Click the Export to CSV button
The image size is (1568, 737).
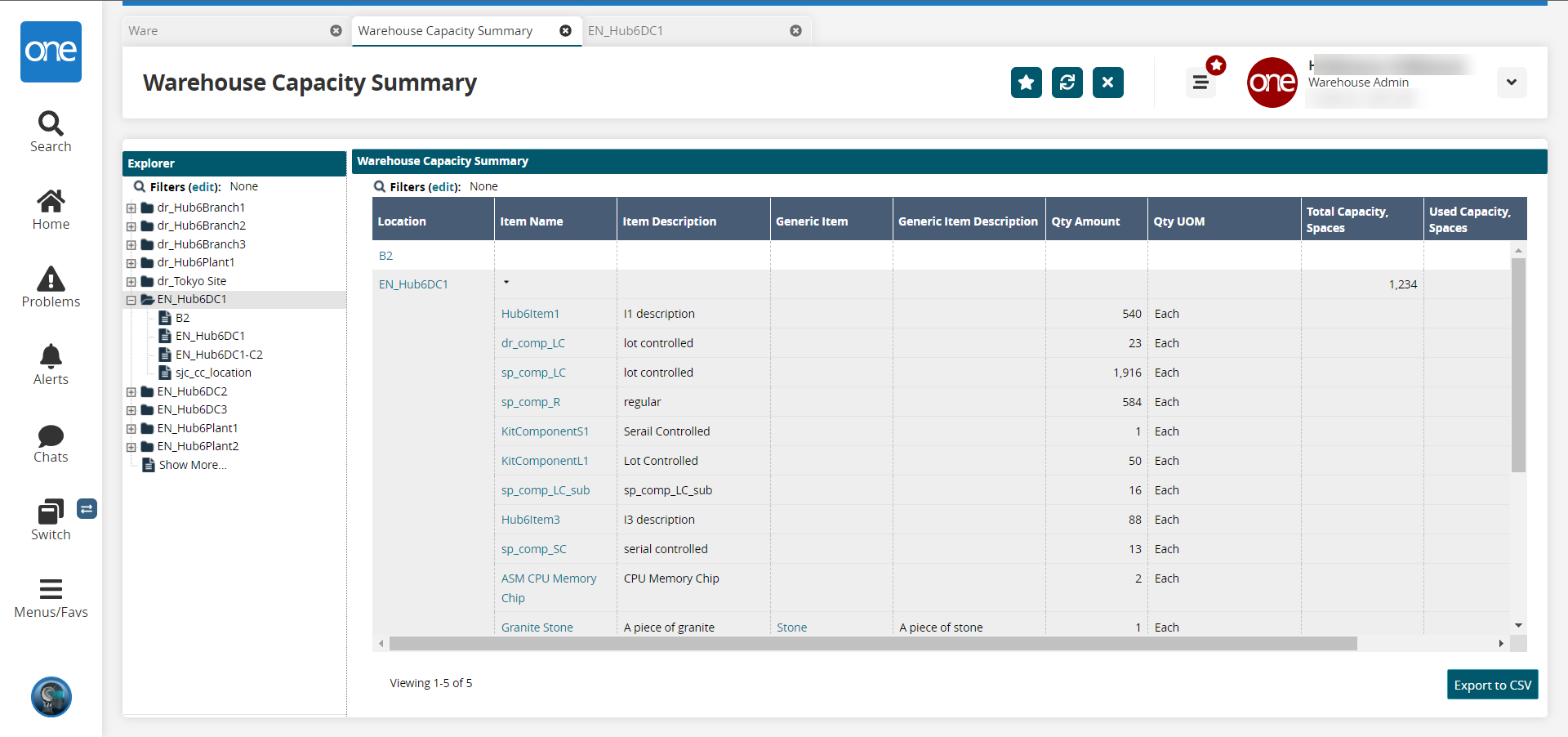pyautogui.click(x=1492, y=685)
